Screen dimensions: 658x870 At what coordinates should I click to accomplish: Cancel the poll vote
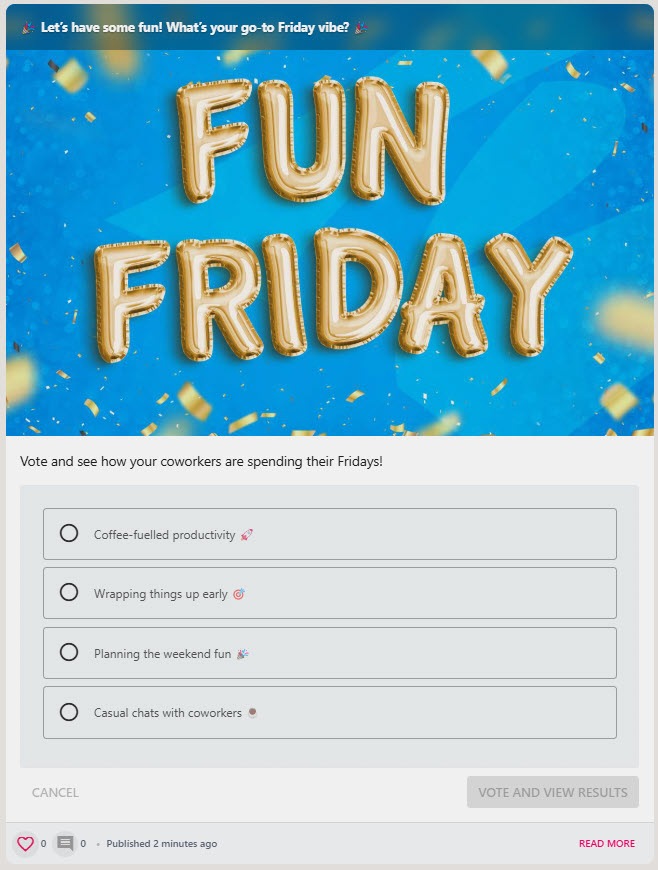coord(55,792)
